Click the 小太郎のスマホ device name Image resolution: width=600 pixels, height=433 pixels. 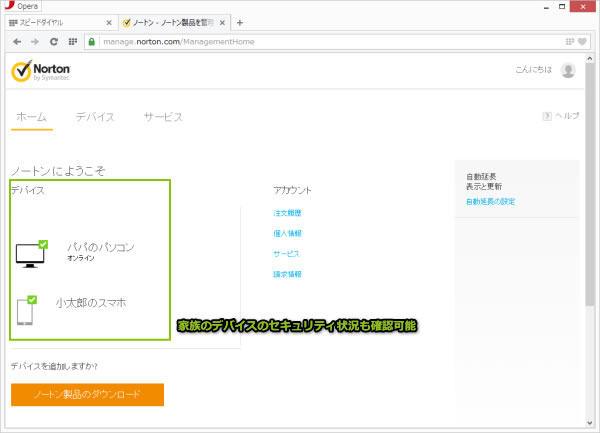(91, 303)
